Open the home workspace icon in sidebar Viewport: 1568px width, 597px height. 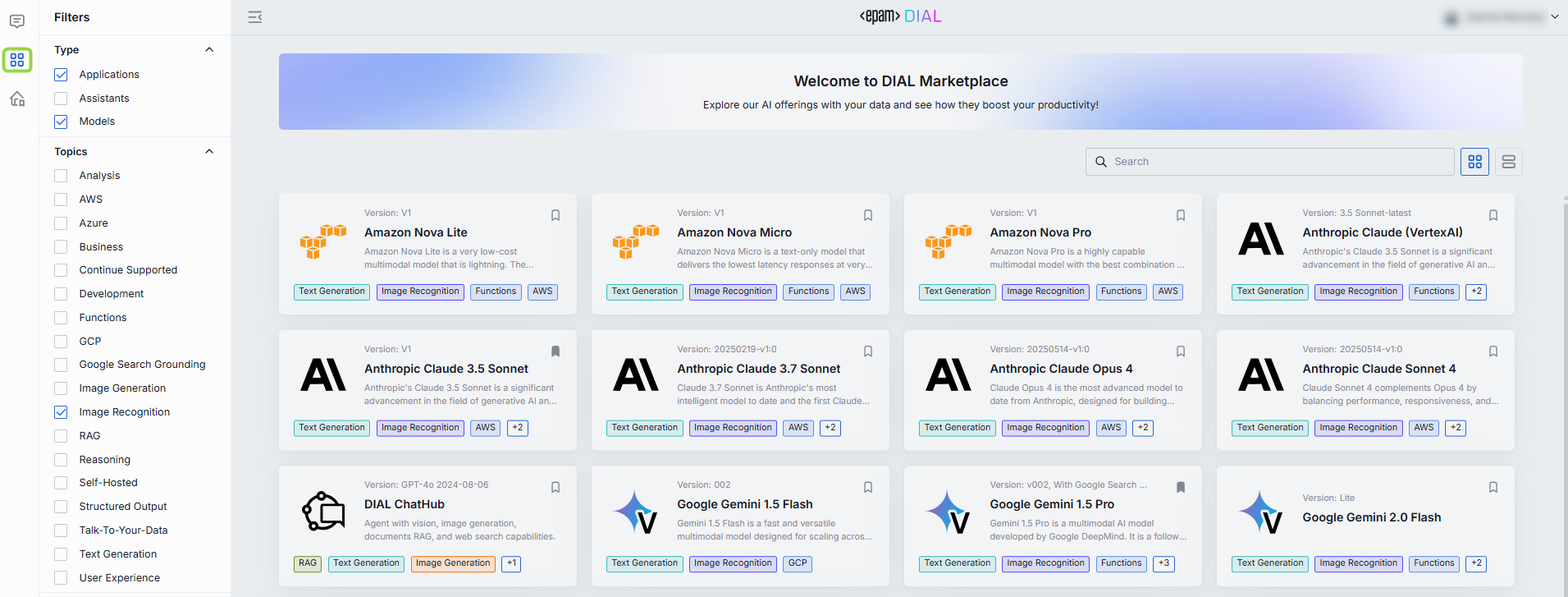click(x=17, y=99)
